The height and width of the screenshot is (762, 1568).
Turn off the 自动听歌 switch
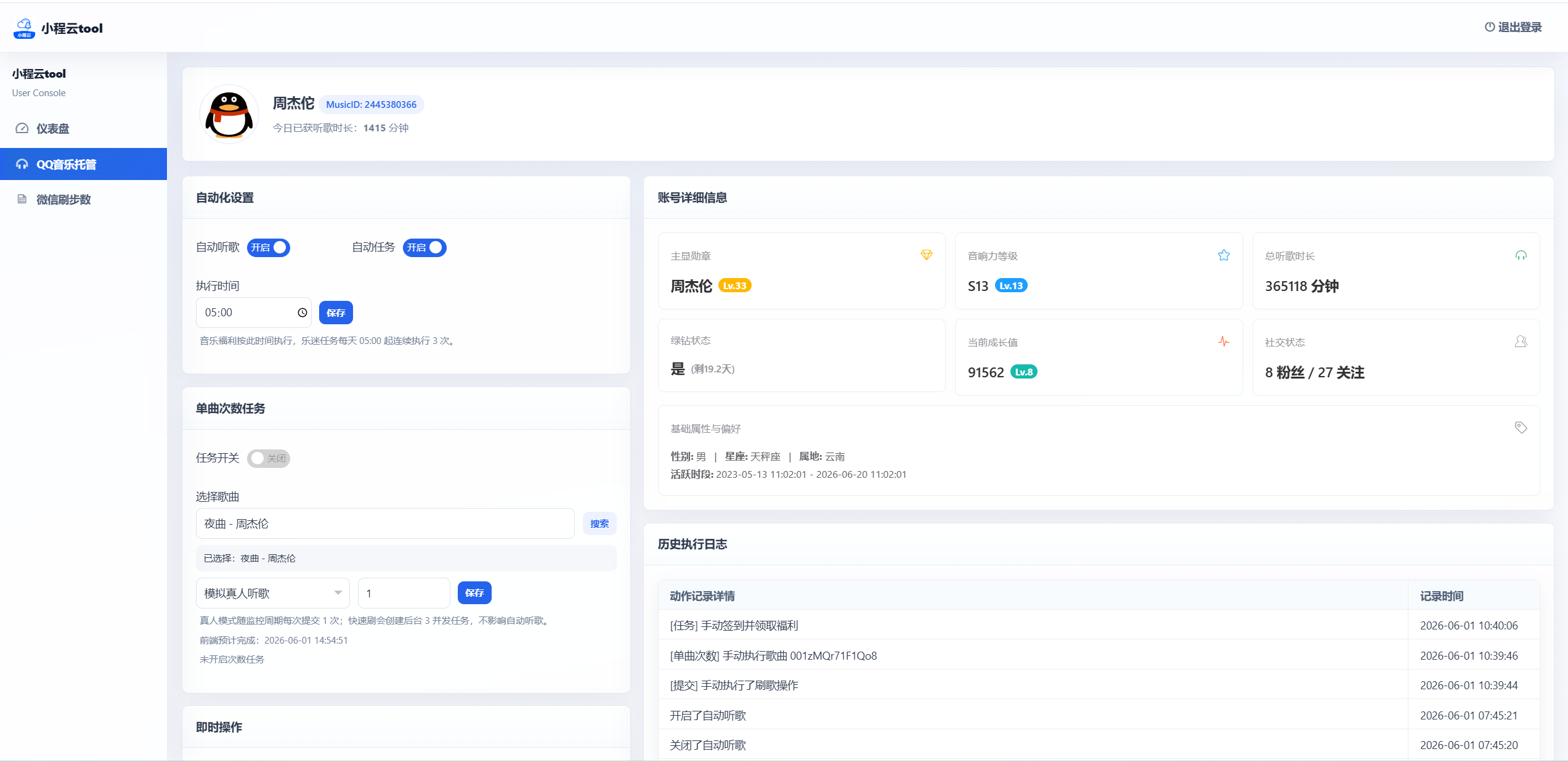click(269, 247)
